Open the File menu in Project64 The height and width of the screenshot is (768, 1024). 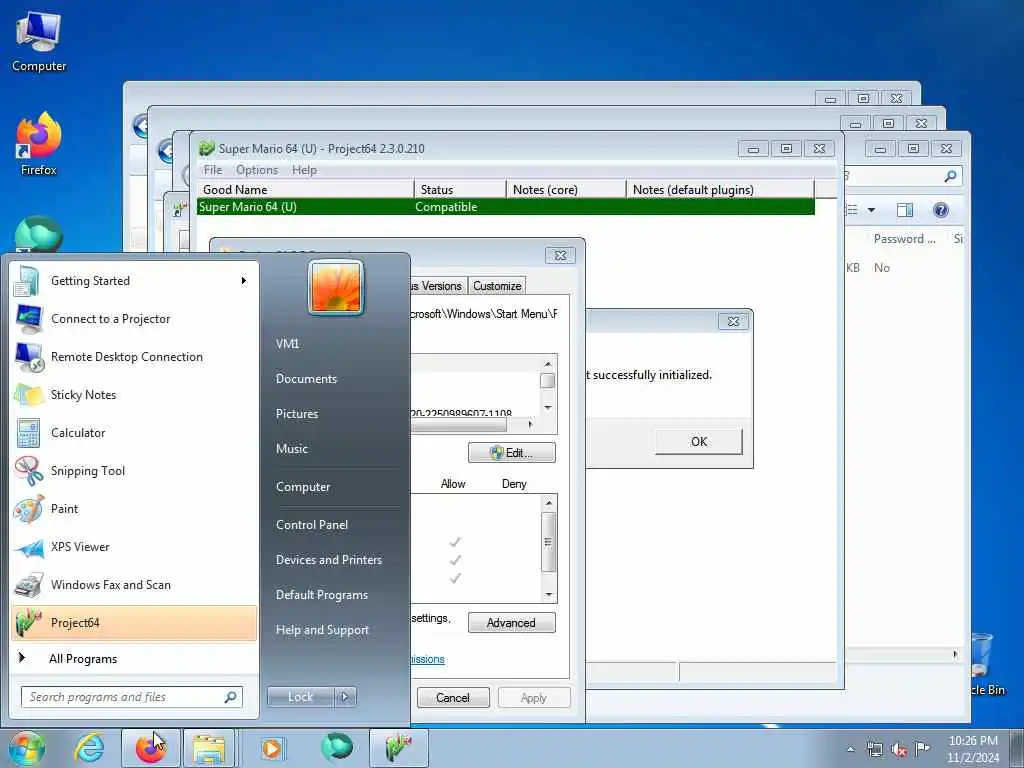click(x=213, y=170)
